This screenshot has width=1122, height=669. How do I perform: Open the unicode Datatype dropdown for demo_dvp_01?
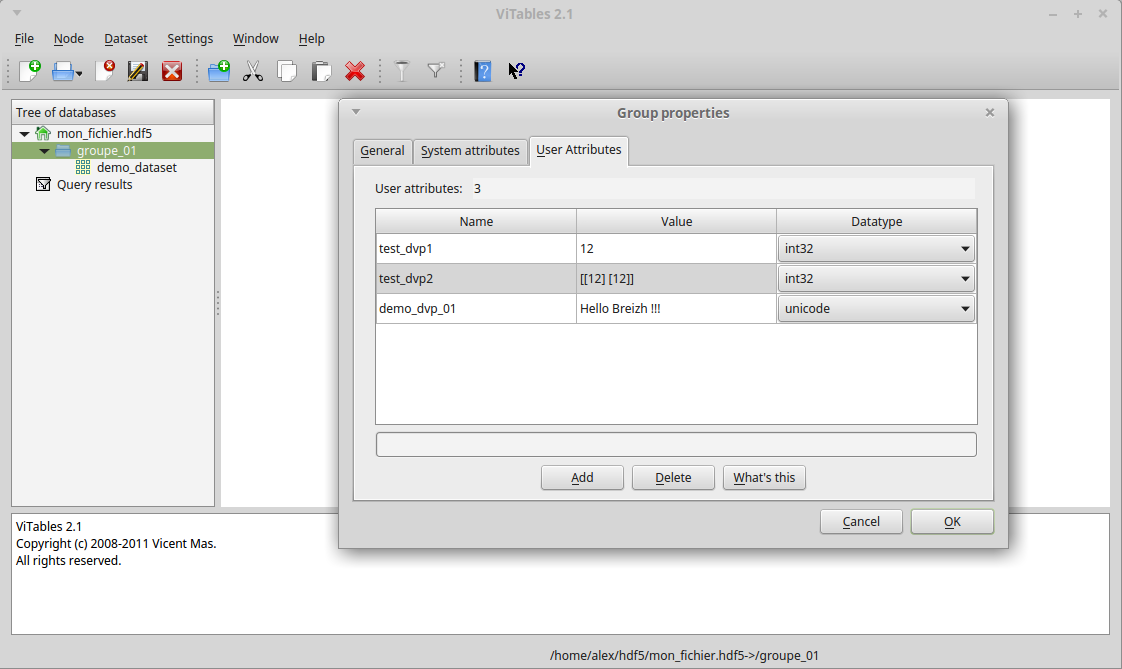click(x=876, y=309)
